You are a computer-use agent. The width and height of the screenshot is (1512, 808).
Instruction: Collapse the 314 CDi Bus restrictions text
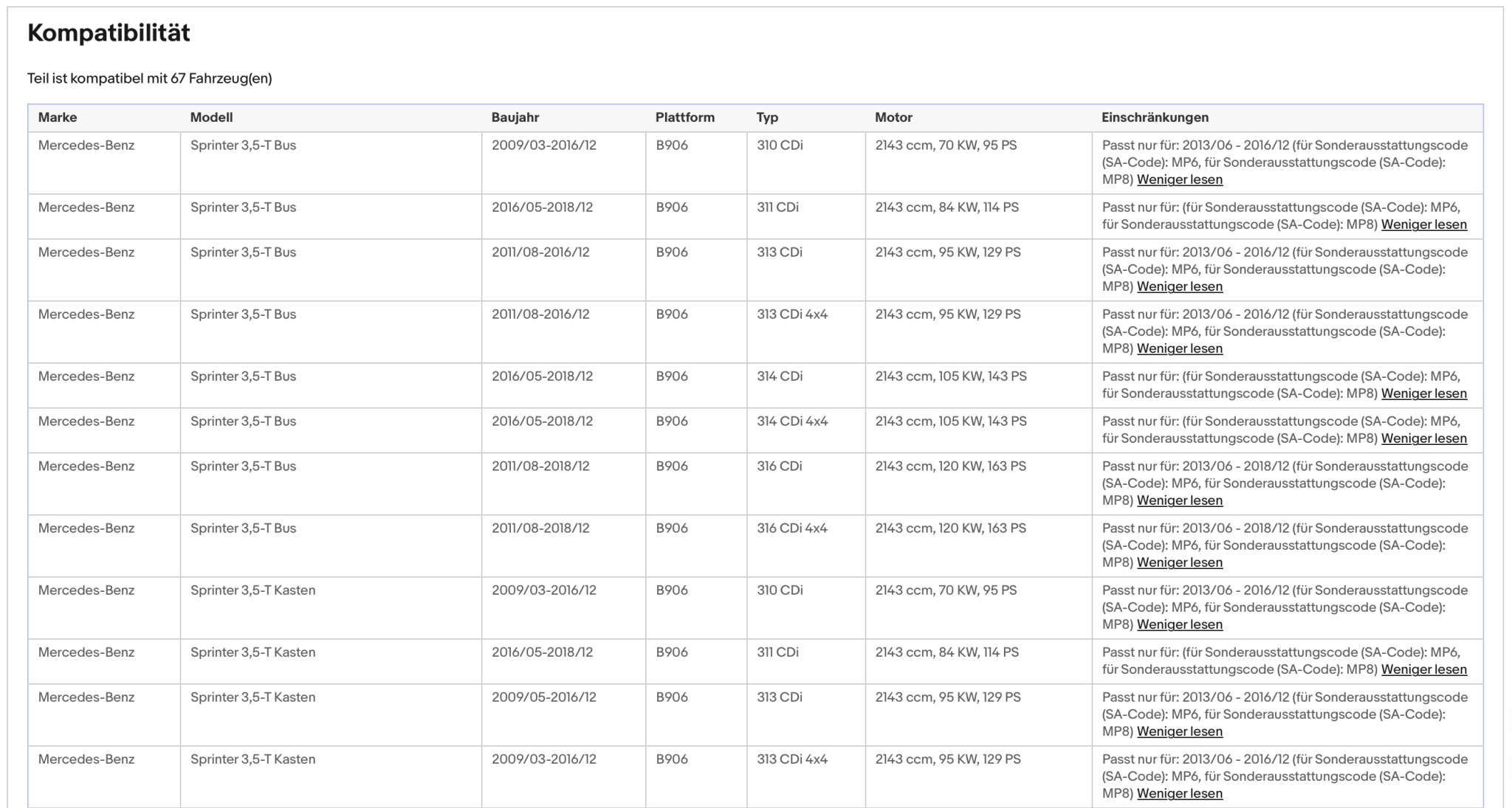point(1423,393)
